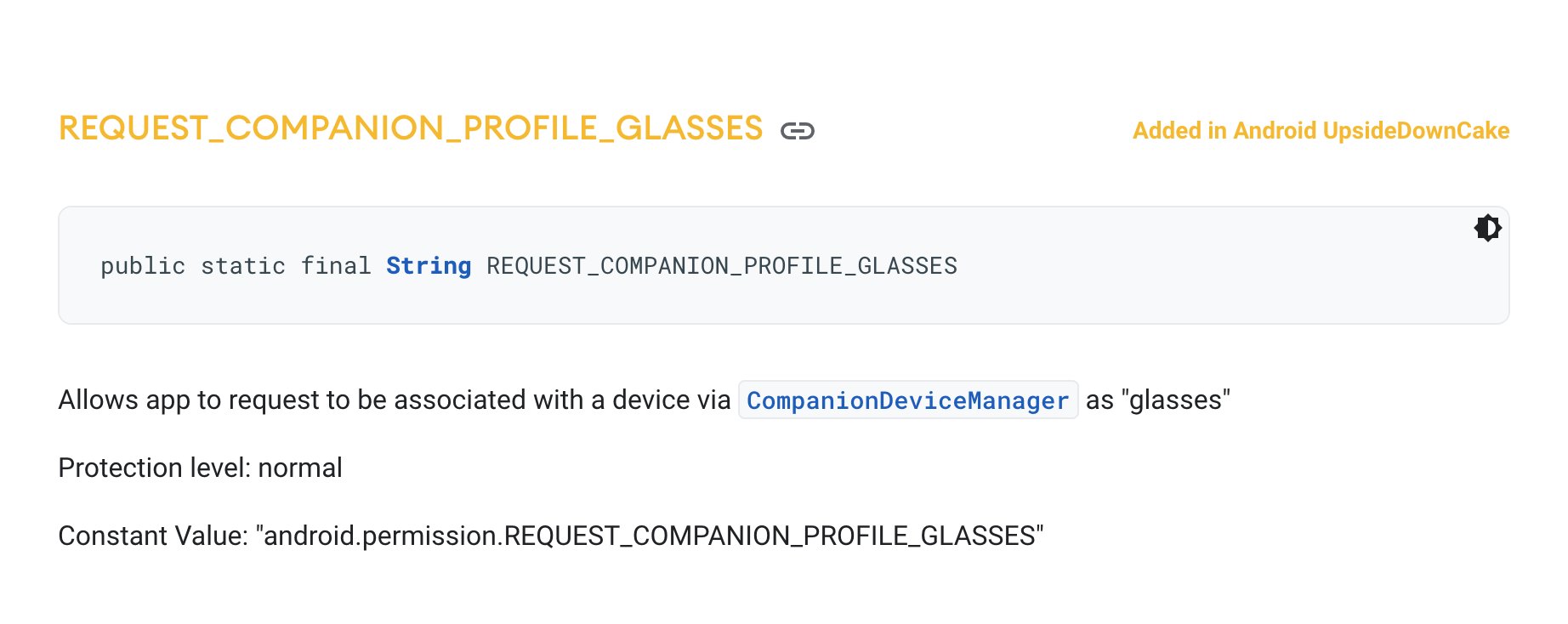Screen dimensions: 1568x624
Task: Click the 'final' keyword in the code
Action: click(x=336, y=266)
